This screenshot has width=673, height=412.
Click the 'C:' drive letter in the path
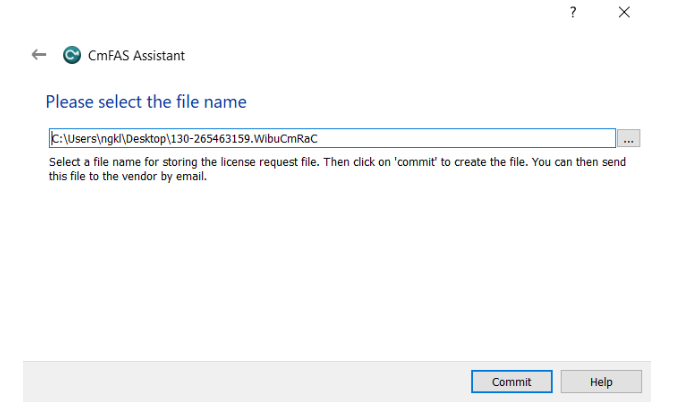57,139
